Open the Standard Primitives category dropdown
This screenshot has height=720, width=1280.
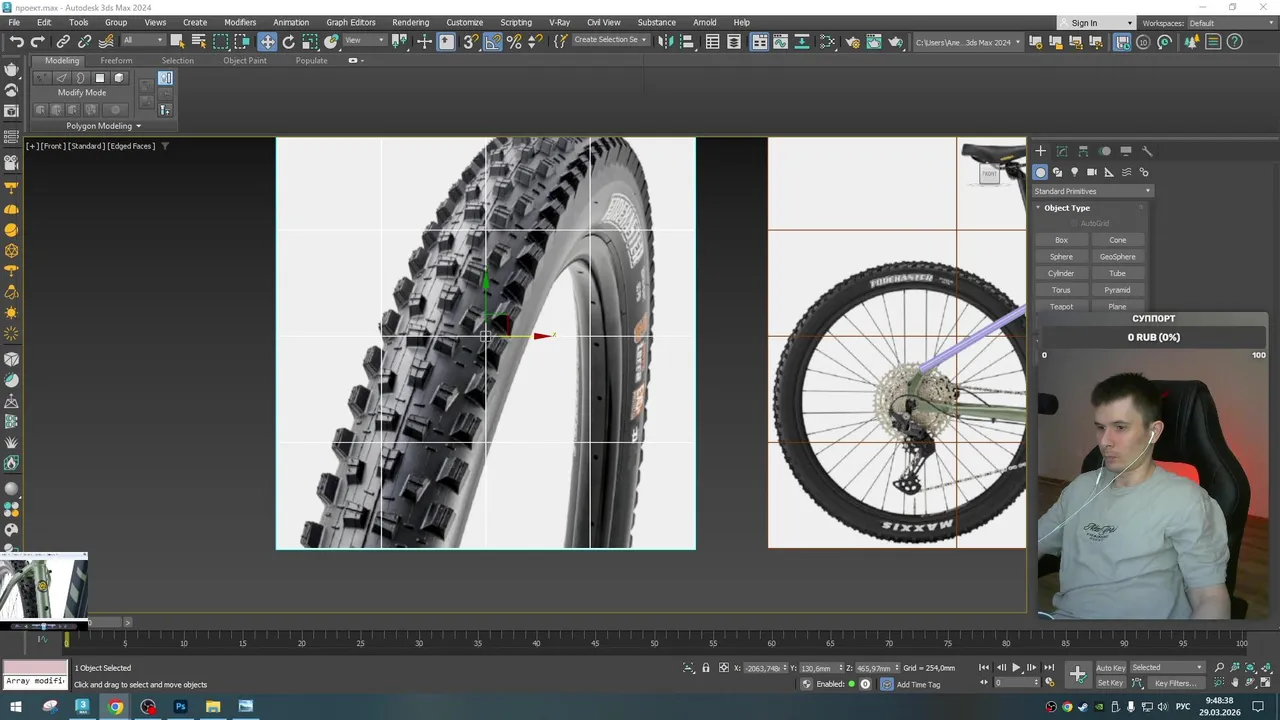(1092, 191)
